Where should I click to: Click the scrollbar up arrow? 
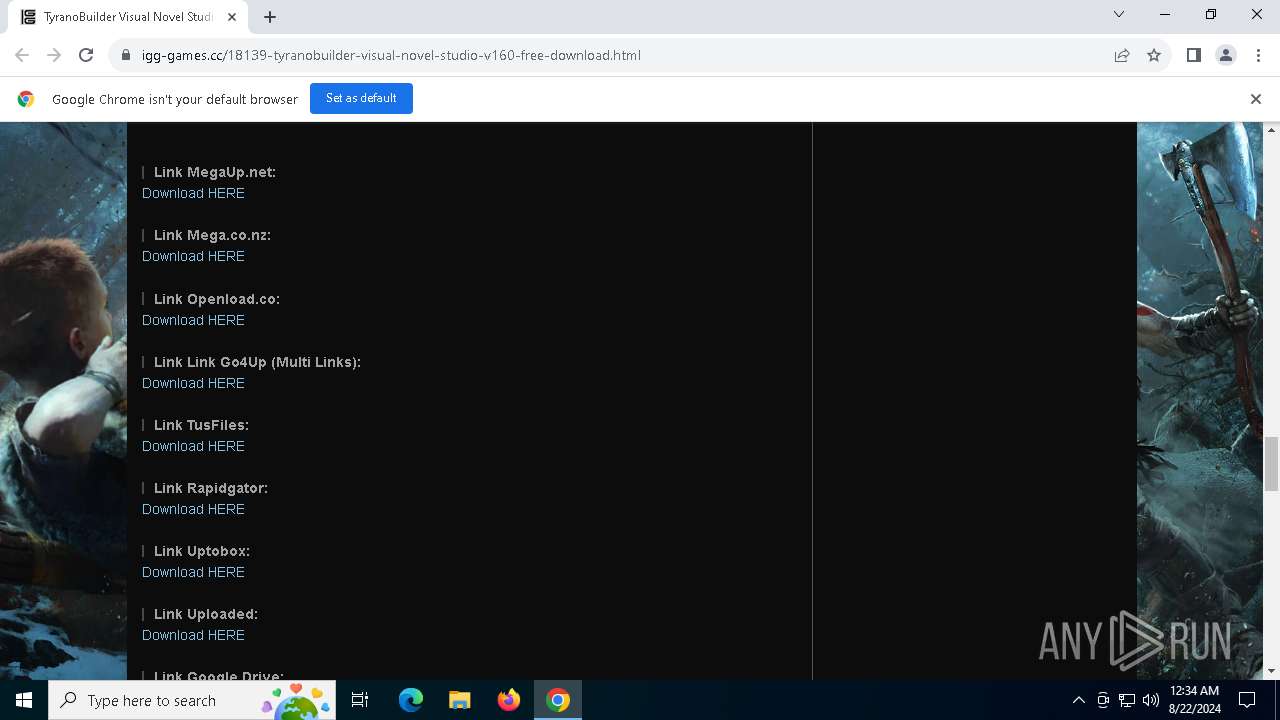[1271, 130]
